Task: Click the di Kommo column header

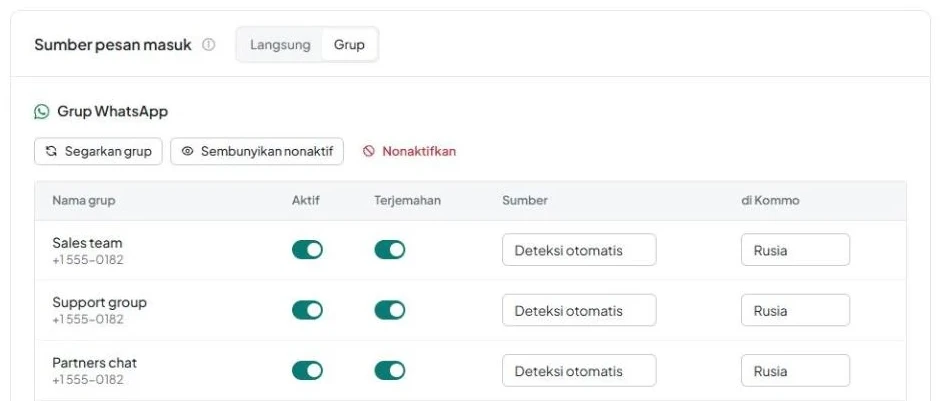Action: pyautogui.click(x=770, y=200)
